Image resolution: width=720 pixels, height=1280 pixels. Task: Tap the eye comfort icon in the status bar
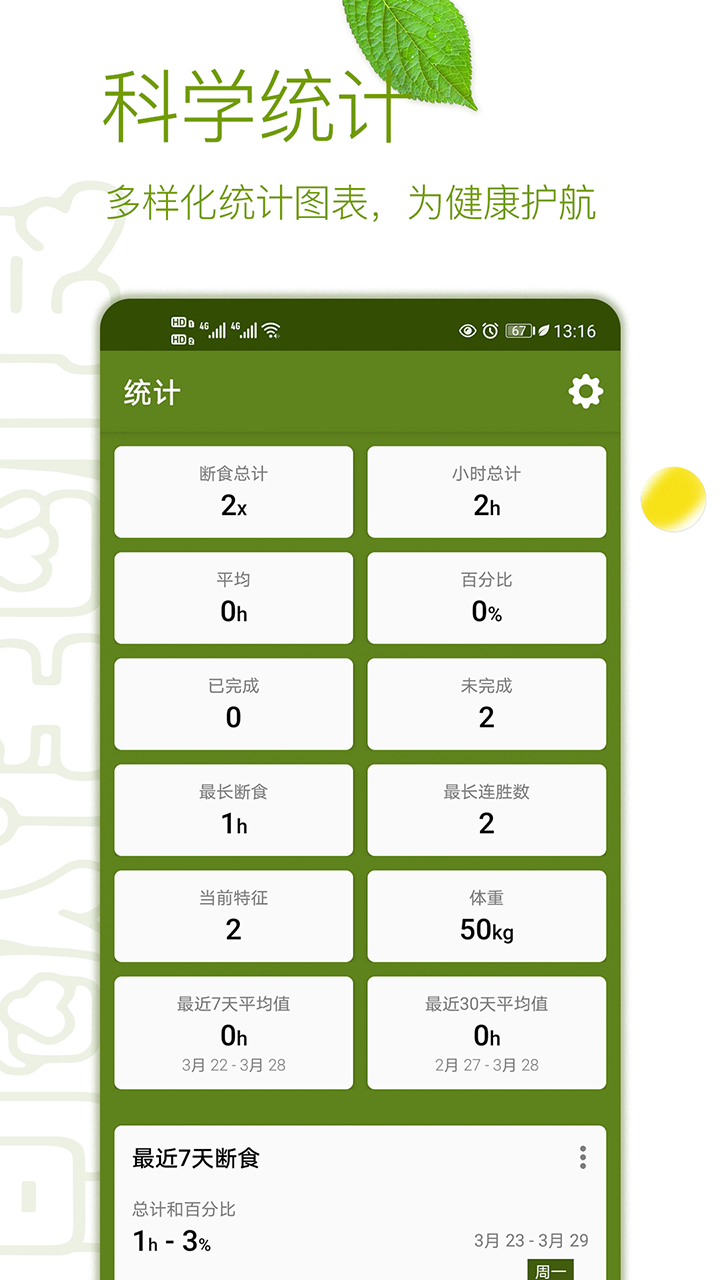[466, 331]
